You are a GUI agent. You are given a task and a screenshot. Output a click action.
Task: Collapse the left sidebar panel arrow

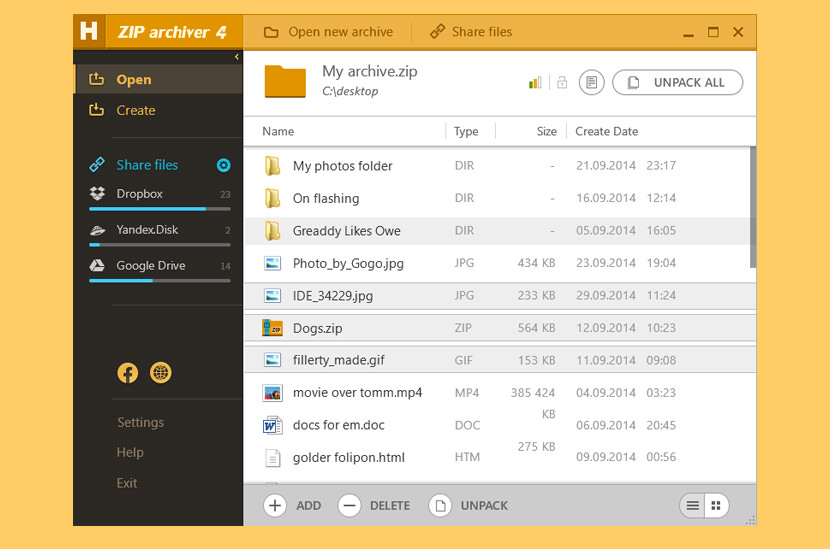pyautogui.click(x=237, y=57)
